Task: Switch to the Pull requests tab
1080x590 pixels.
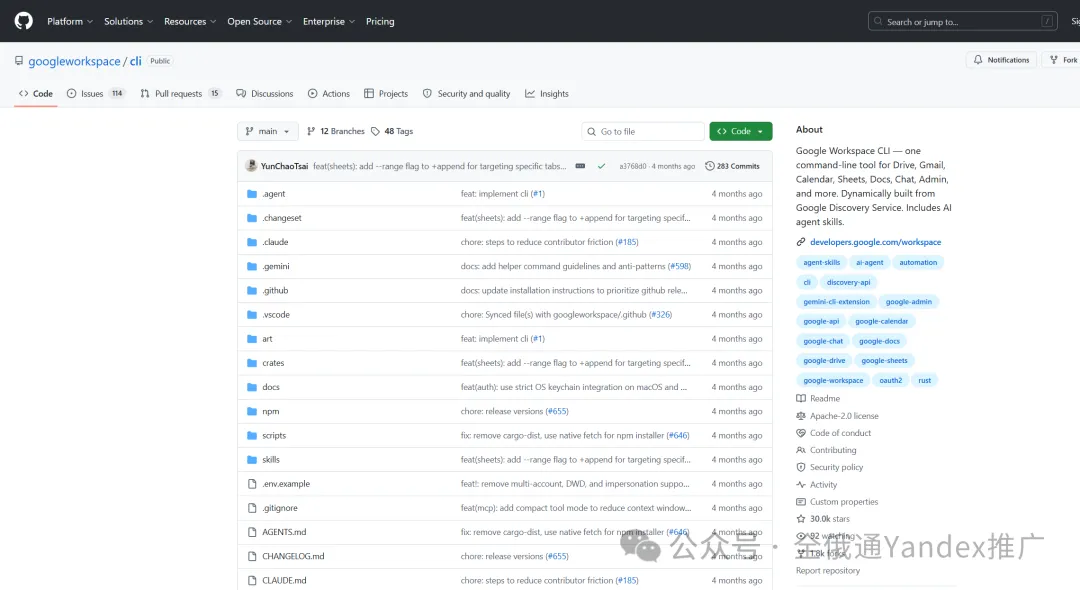Action: coord(180,94)
